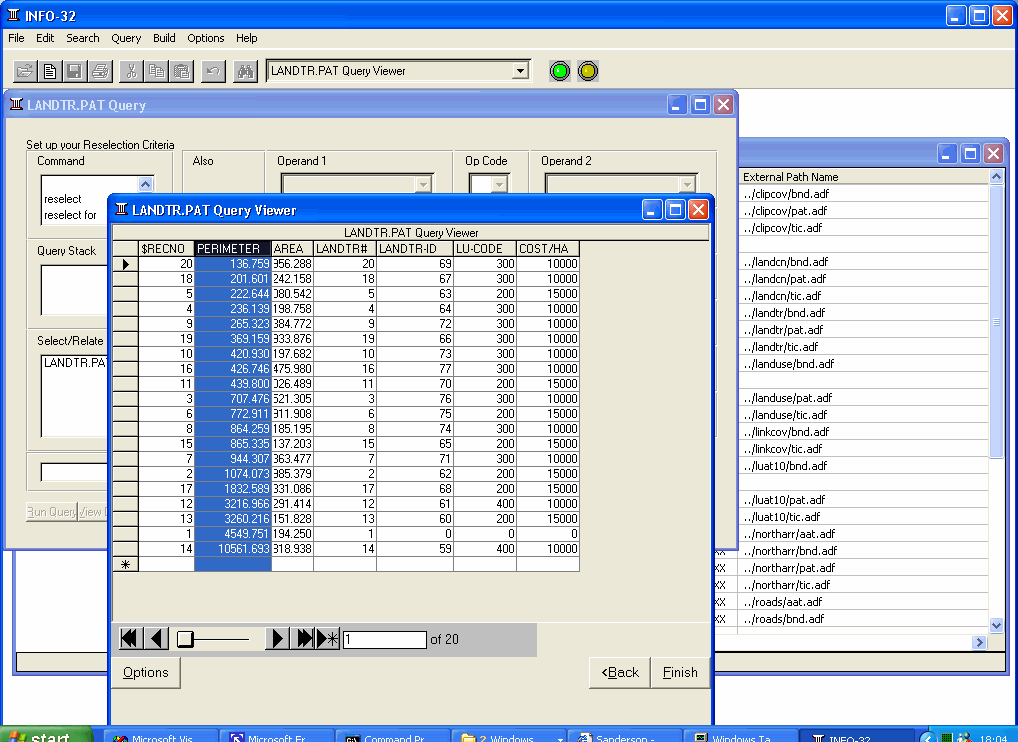Open Find with the binoculars icon
The image size is (1018, 742).
[x=245, y=71]
